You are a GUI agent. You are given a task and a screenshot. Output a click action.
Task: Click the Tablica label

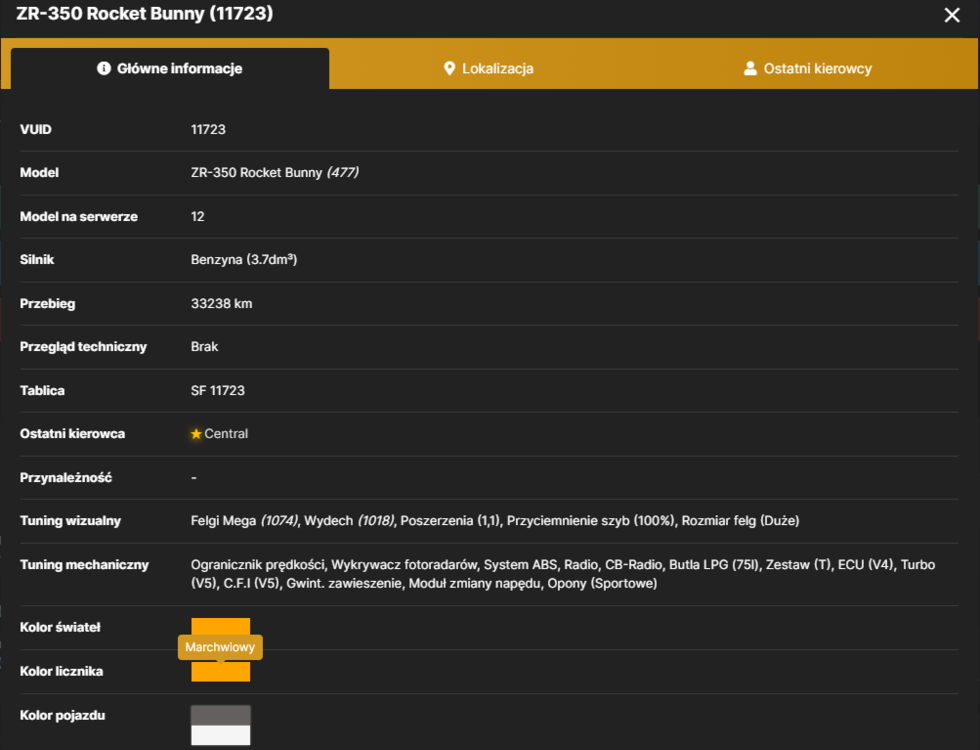click(42, 391)
